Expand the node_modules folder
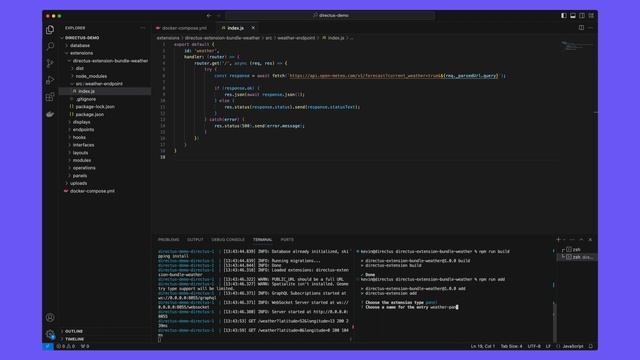This screenshot has width=640, height=360. pos(91,76)
